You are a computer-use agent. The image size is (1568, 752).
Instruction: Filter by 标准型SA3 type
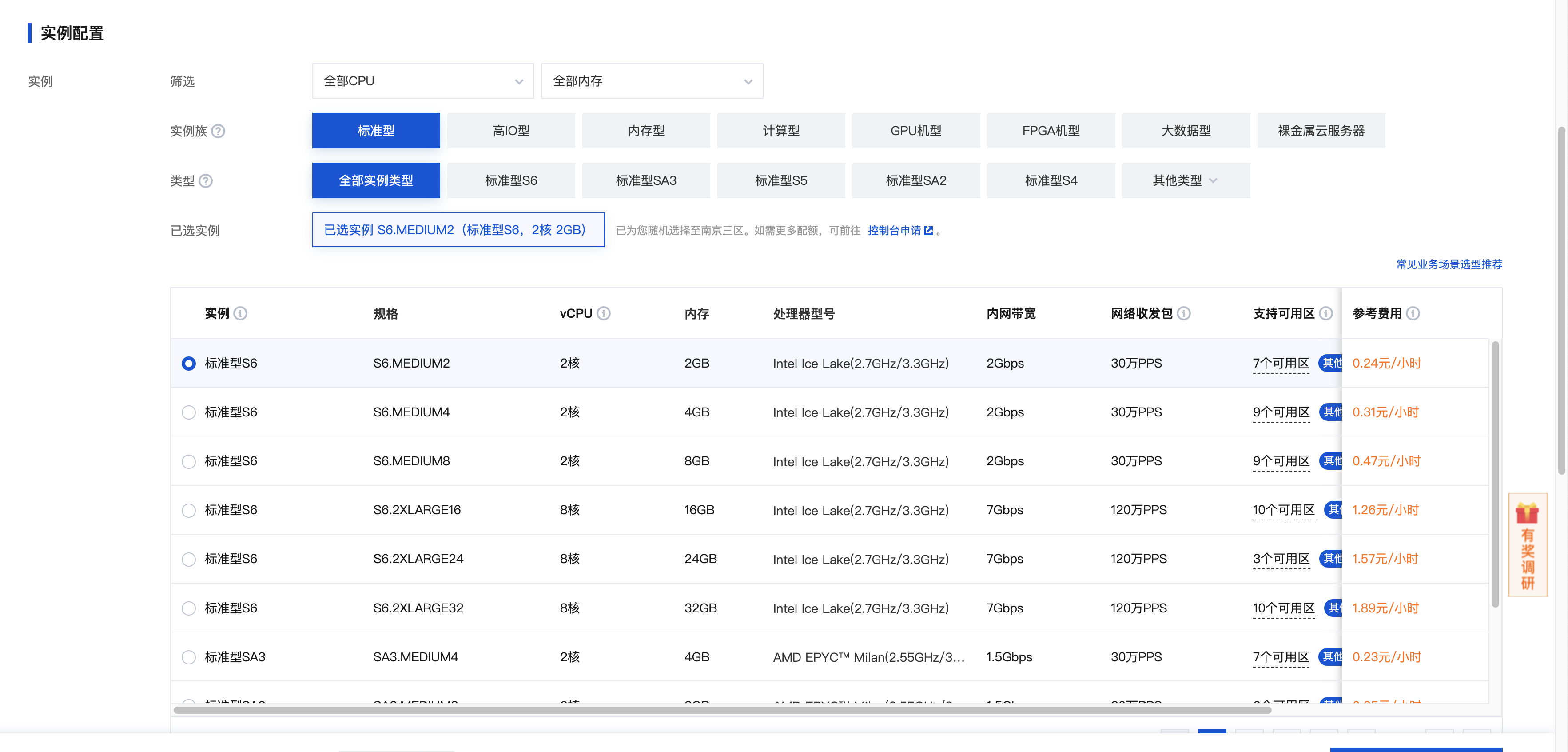pyautogui.click(x=646, y=180)
